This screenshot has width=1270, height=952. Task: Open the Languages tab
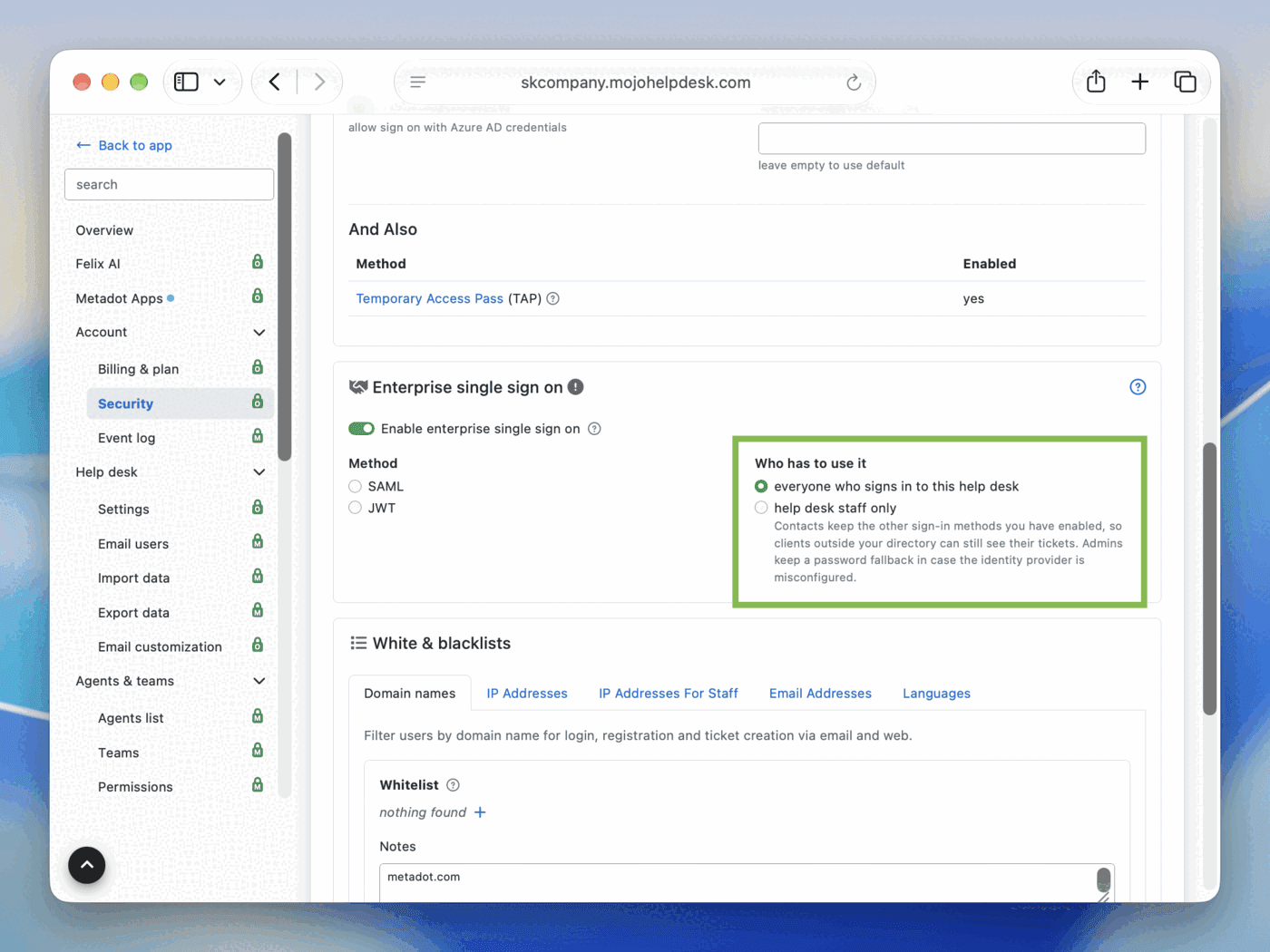coord(936,694)
